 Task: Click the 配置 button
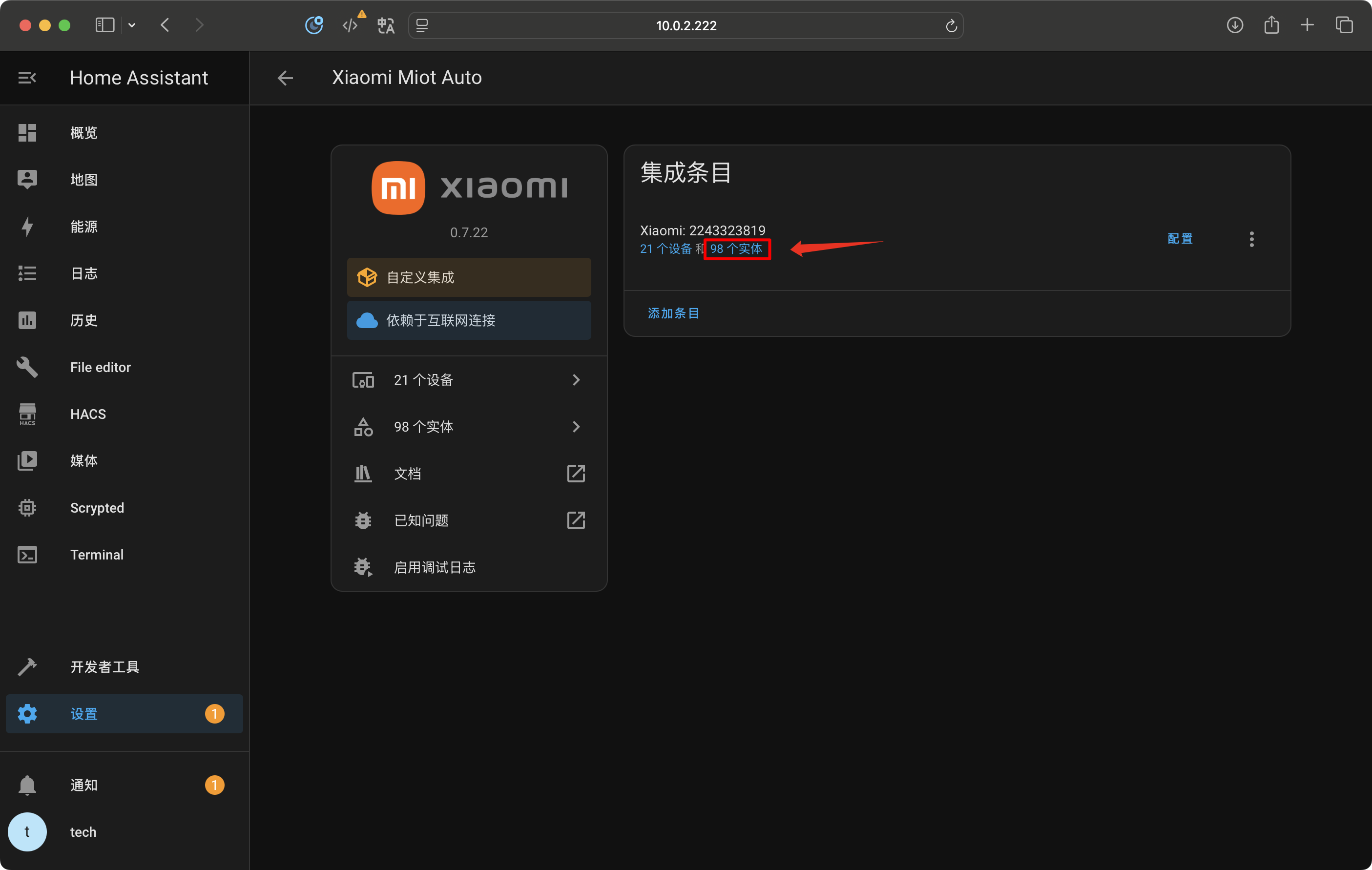point(1180,239)
